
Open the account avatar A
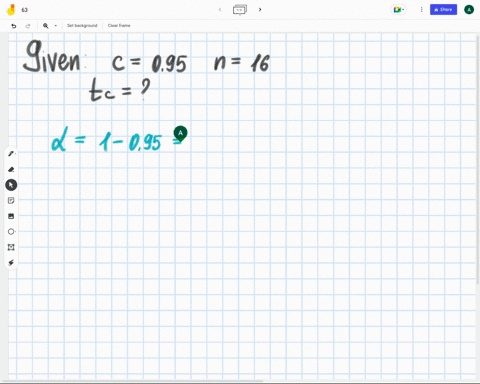(469, 10)
